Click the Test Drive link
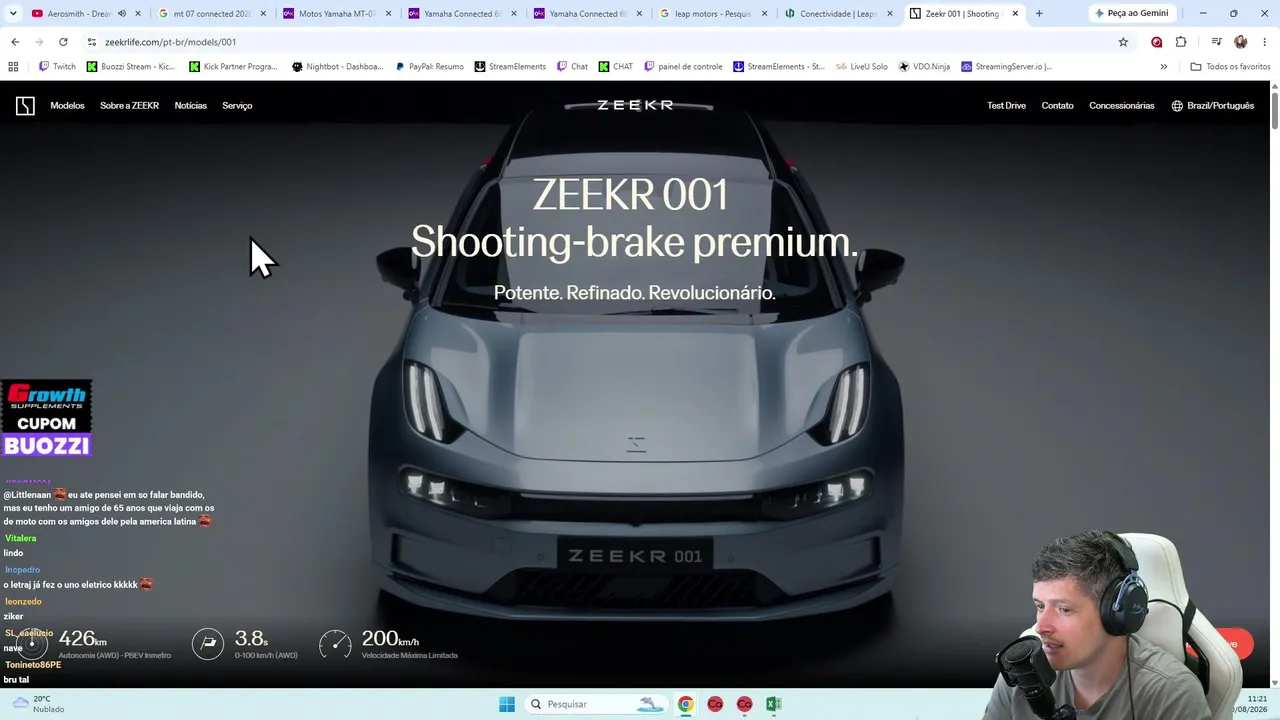 point(1006,106)
